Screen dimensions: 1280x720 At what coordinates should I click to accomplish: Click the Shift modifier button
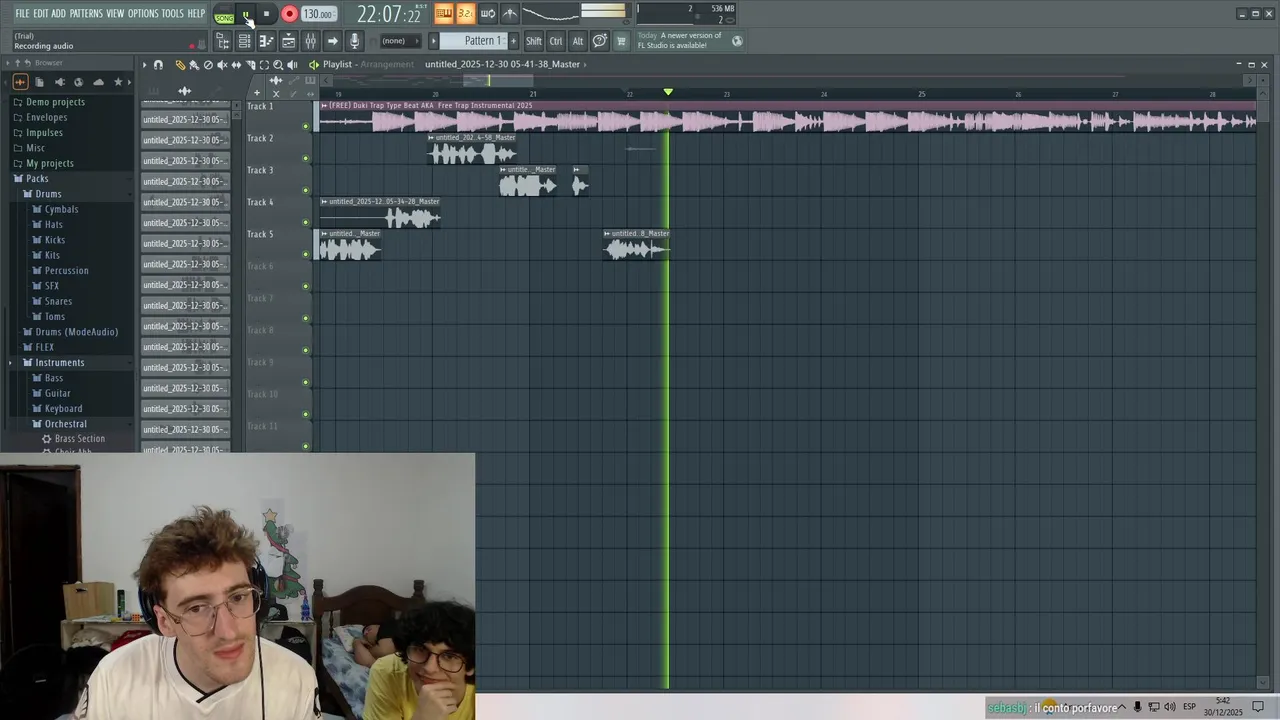[534, 41]
